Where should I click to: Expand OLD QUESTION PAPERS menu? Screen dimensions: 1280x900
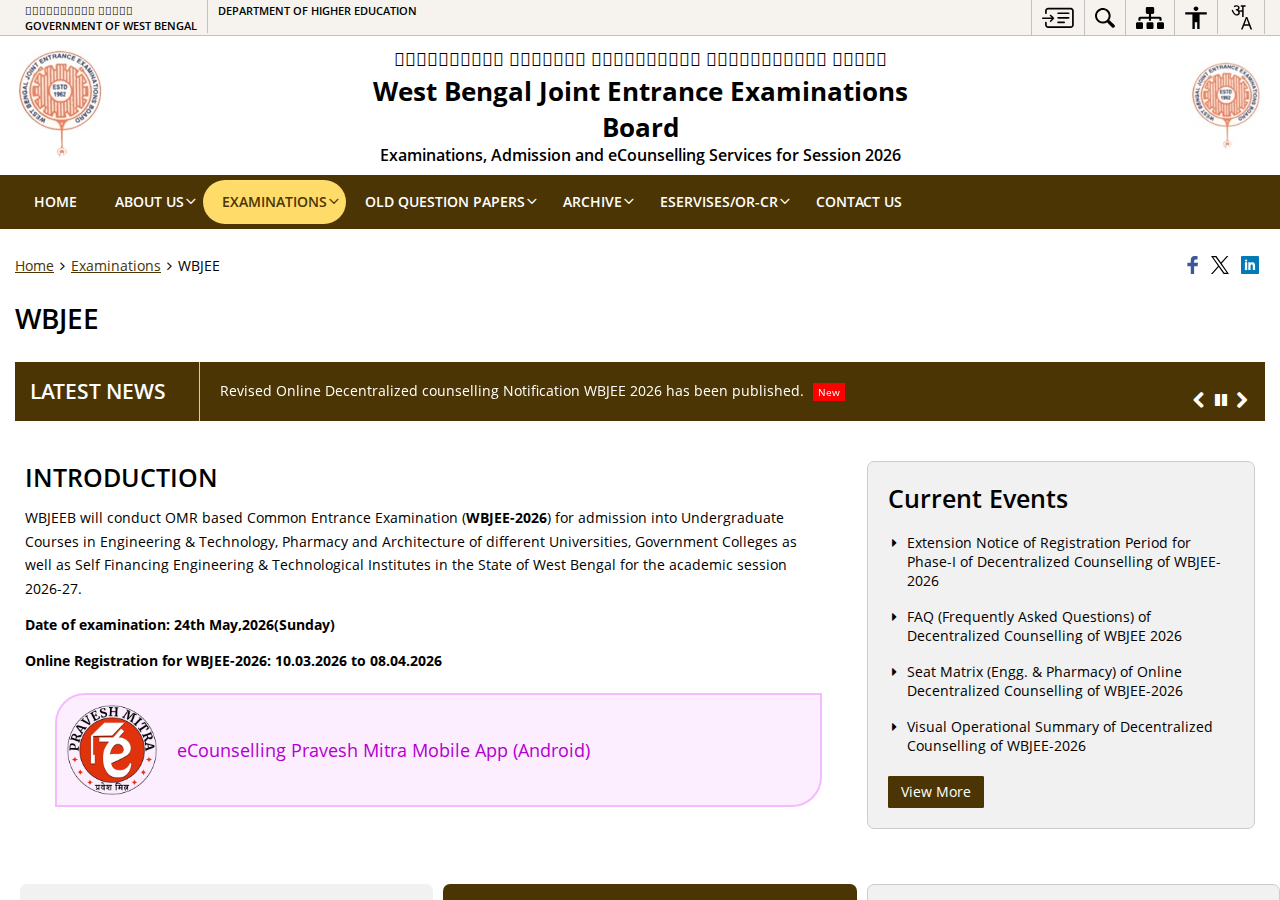pos(451,202)
